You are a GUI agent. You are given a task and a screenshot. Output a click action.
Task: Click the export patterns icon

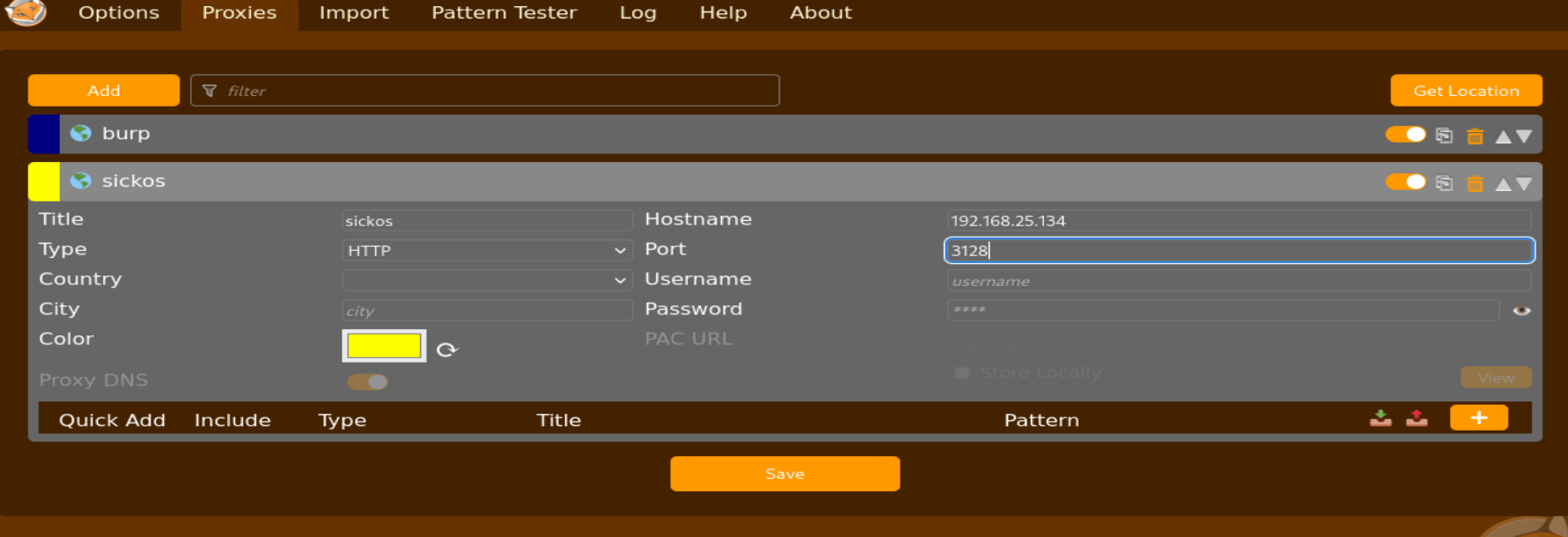point(1417,418)
